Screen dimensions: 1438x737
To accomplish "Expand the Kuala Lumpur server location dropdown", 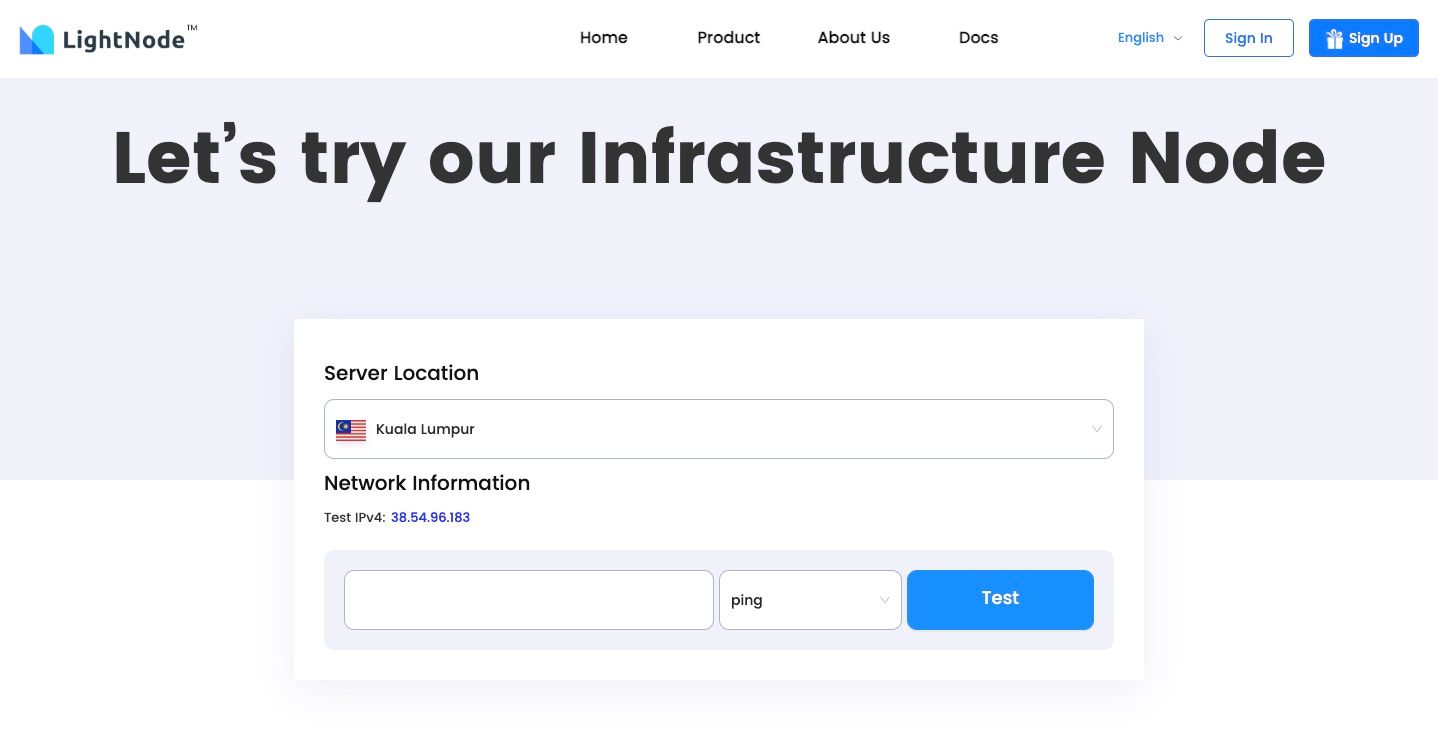I will point(719,429).
